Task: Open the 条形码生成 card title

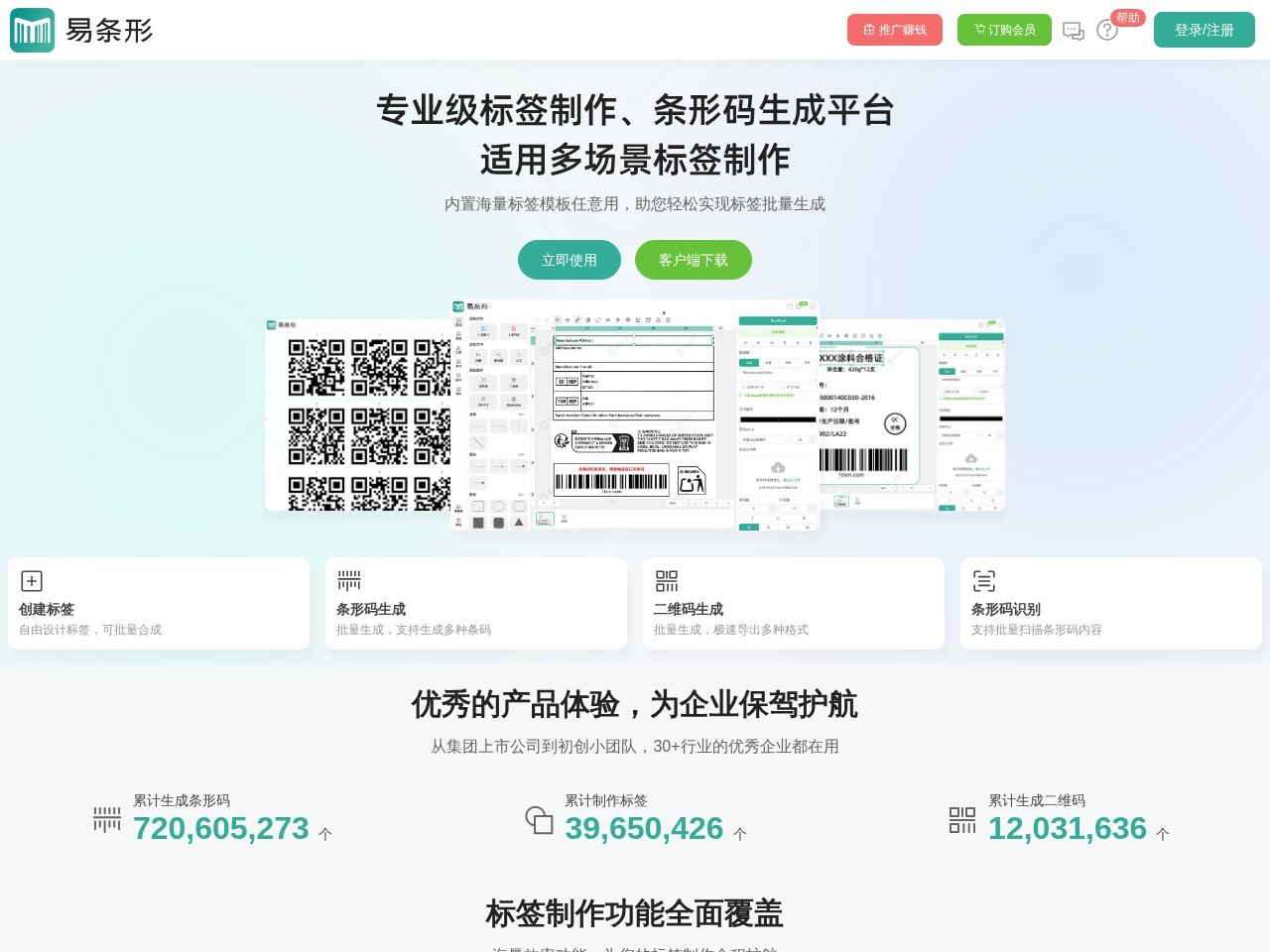Action: (x=371, y=609)
